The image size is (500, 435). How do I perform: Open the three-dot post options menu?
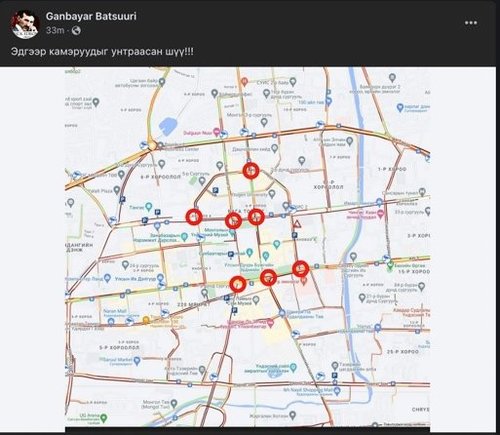pos(471,23)
